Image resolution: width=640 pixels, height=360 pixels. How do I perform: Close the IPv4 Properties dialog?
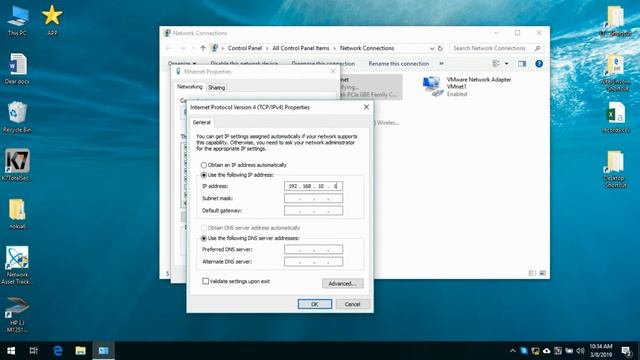(x=366, y=107)
